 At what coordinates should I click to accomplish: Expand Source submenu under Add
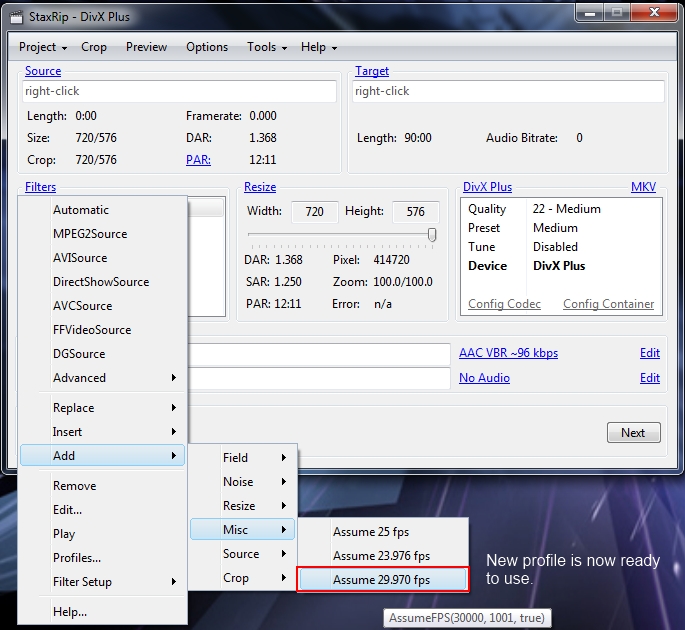tap(242, 554)
